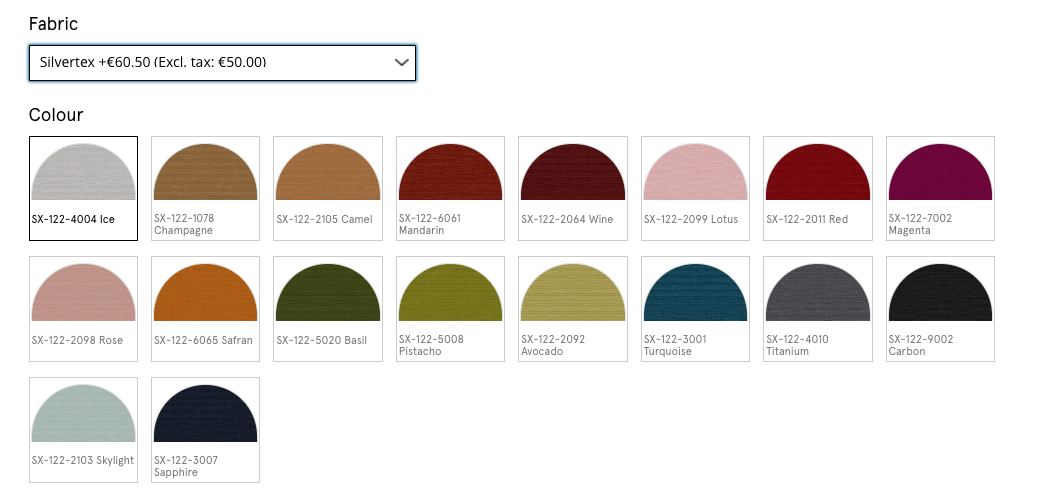Screen dimensions: 1038x500
Task: Pick the SX-122-2105 Camel colour
Action: (328, 189)
